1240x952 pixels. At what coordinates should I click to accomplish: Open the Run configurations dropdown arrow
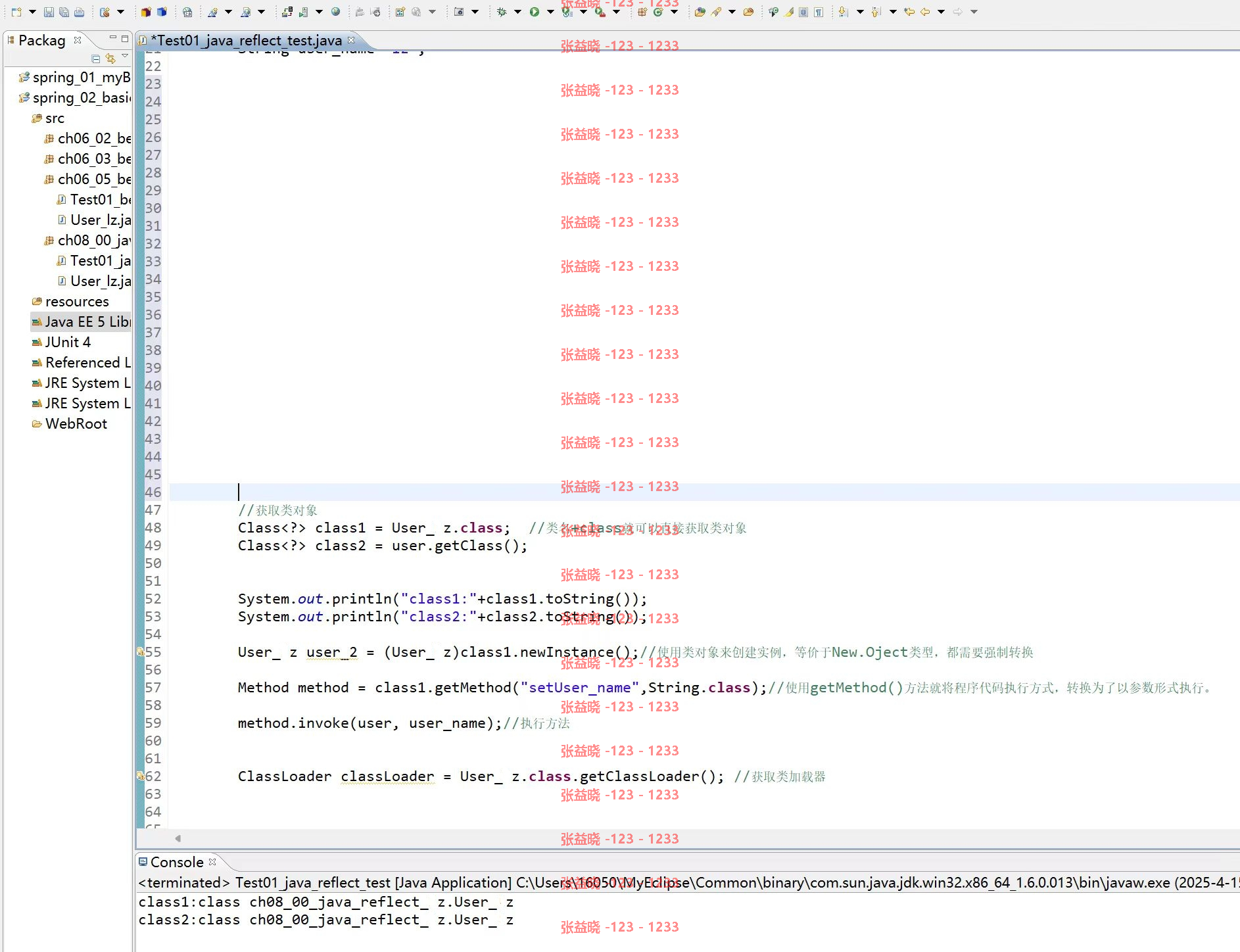coord(550,12)
